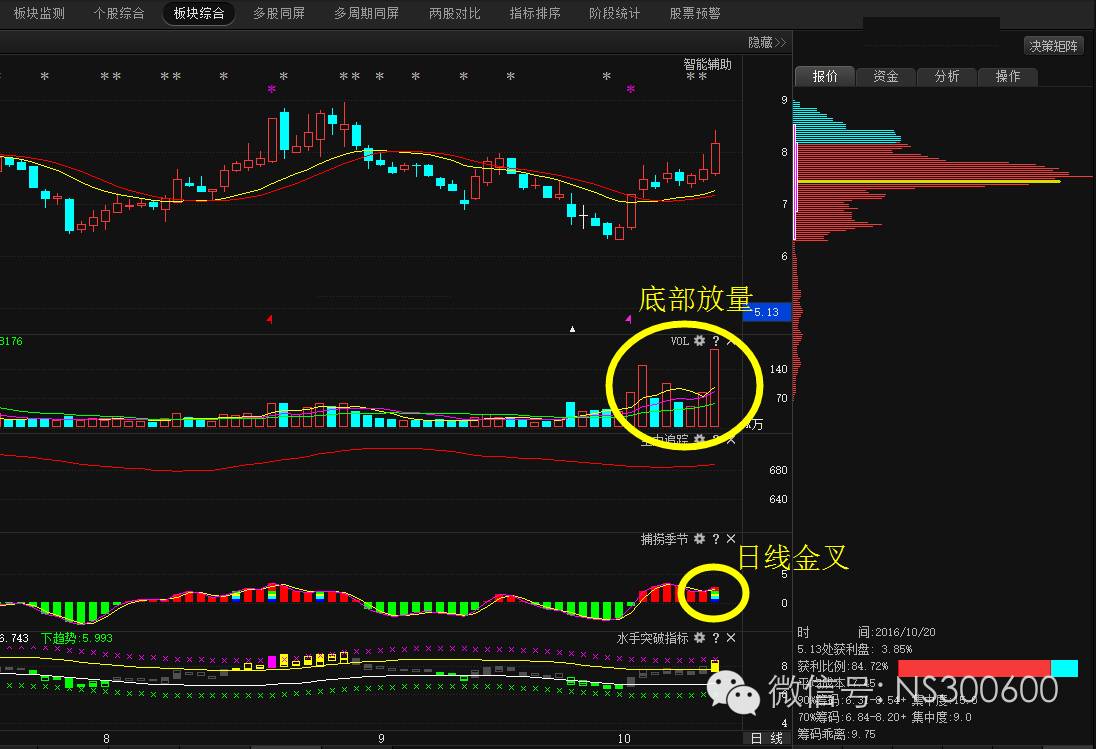Click the magenta star above the October low
The height and width of the screenshot is (749, 1096).
pos(630,89)
